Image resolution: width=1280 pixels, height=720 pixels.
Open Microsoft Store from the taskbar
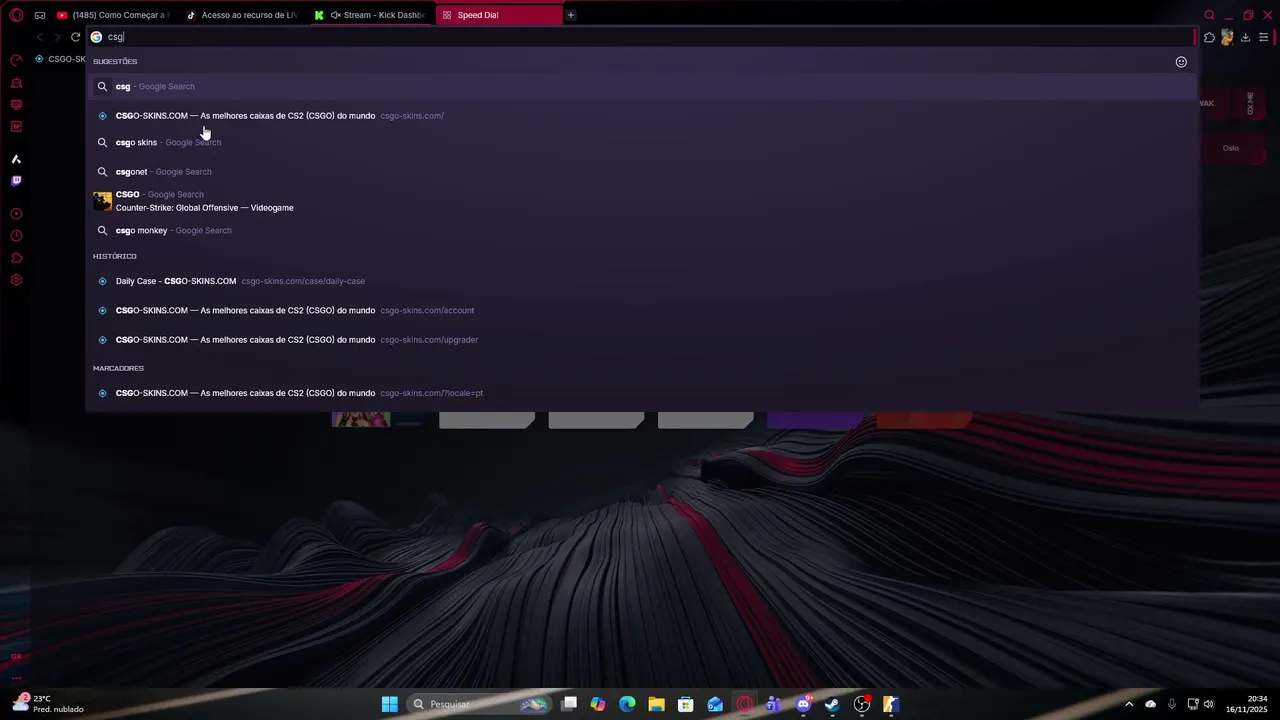point(686,704)
